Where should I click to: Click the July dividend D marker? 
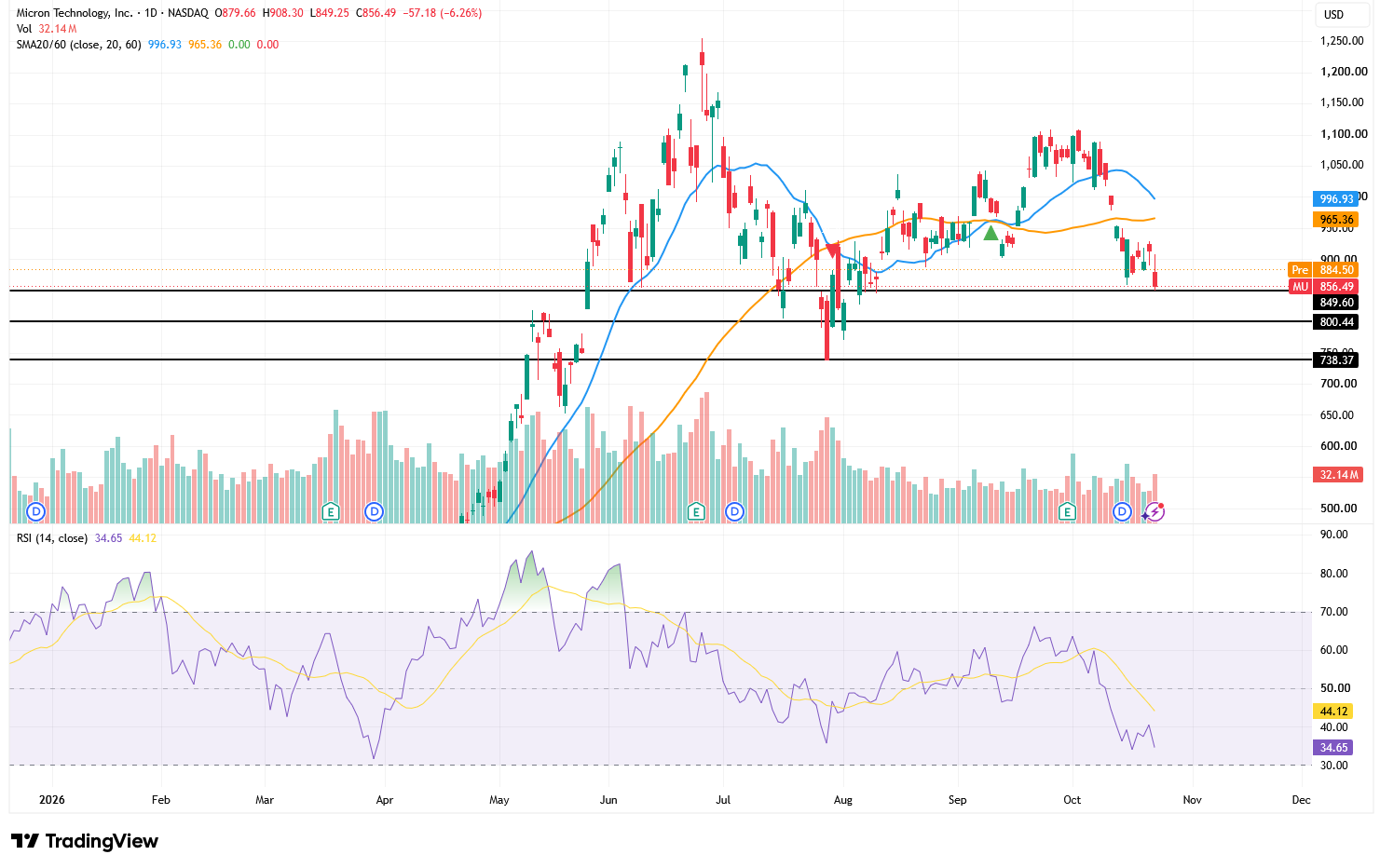click(734, 511)
